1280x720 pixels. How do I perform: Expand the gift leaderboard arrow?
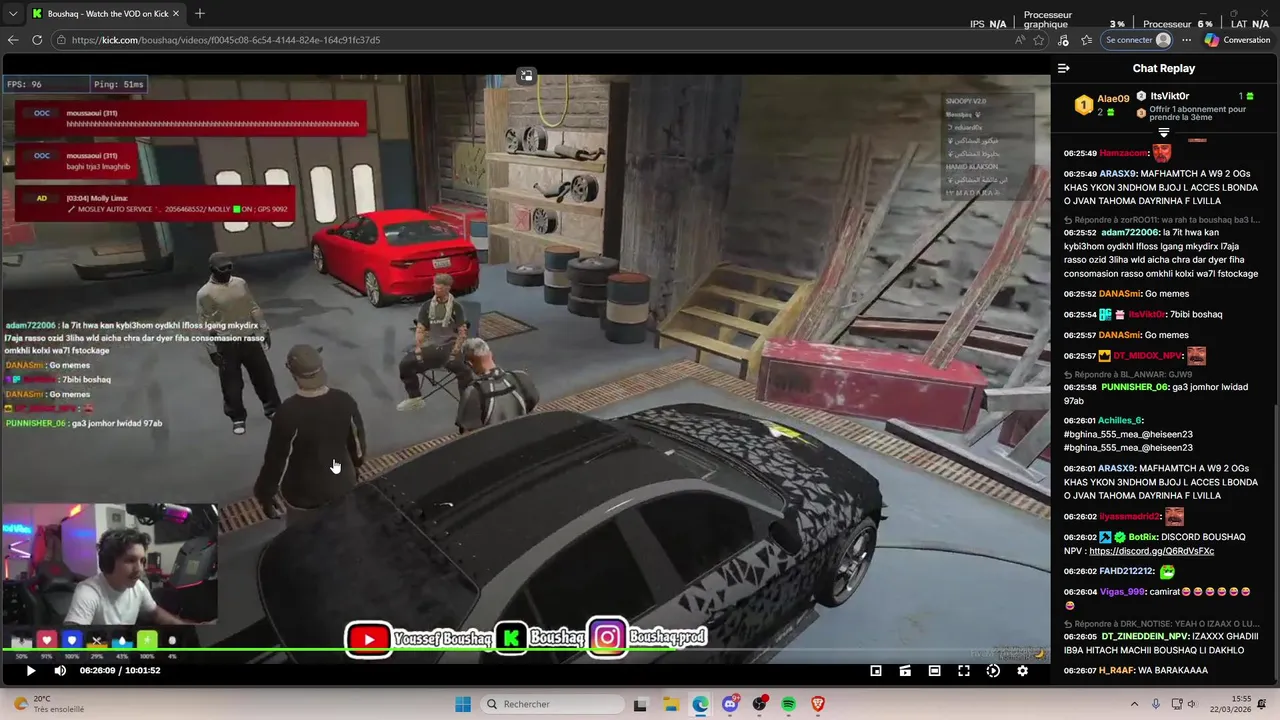(x=1163, y=132)
